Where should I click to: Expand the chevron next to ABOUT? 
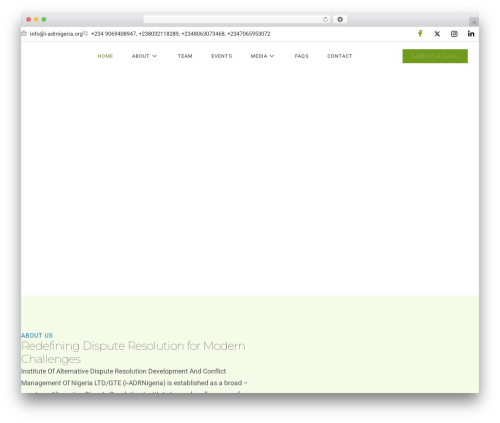click(154, 56)
